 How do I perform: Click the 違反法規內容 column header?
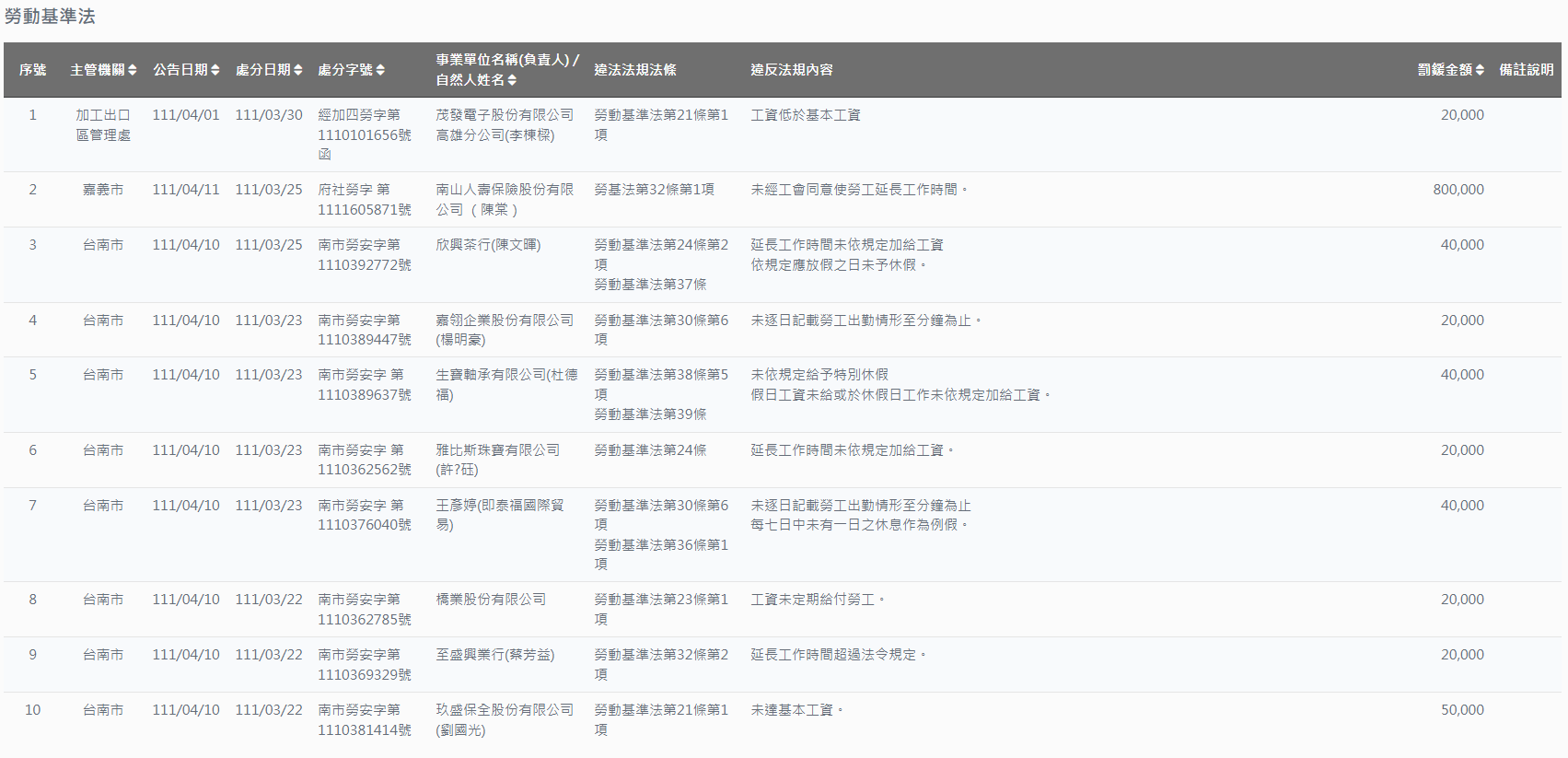click(x=792, y=70)
